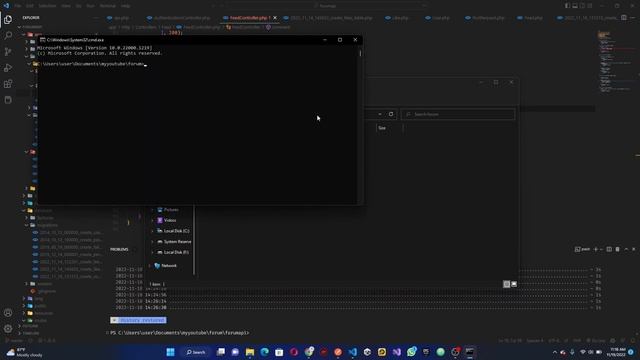
Task: Click the new terminal plus icon
Action: point(596,249)
